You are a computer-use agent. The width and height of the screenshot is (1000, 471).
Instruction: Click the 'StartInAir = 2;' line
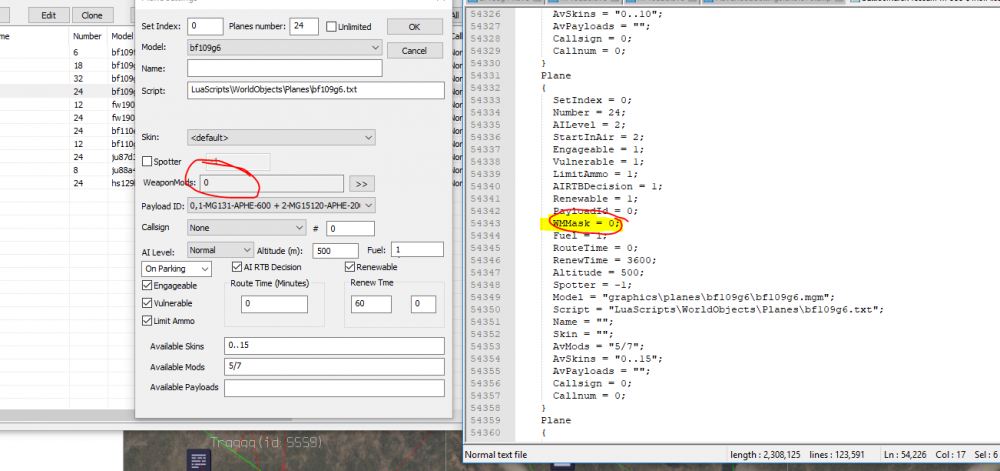point(598,137)
